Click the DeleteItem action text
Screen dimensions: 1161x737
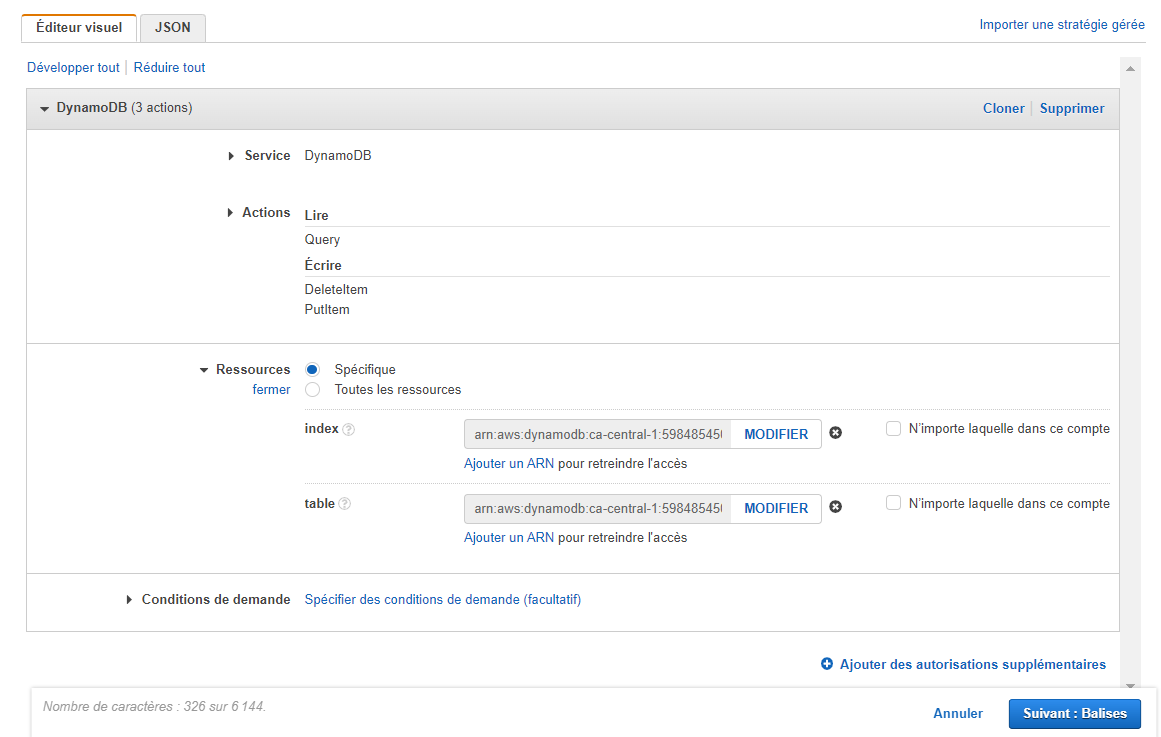(336, 290)
